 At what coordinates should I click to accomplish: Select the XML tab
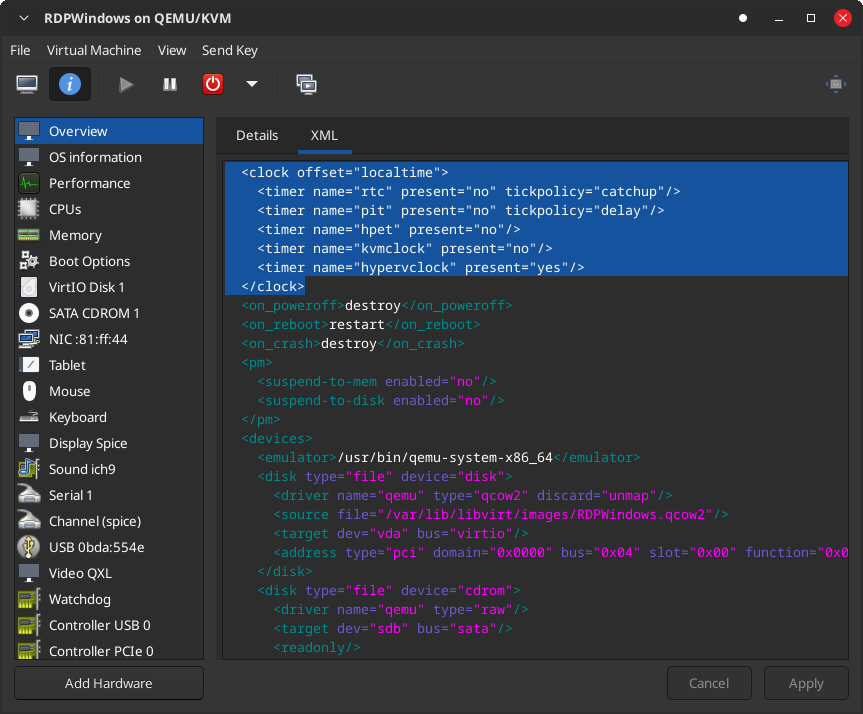(x=324, y=135)
